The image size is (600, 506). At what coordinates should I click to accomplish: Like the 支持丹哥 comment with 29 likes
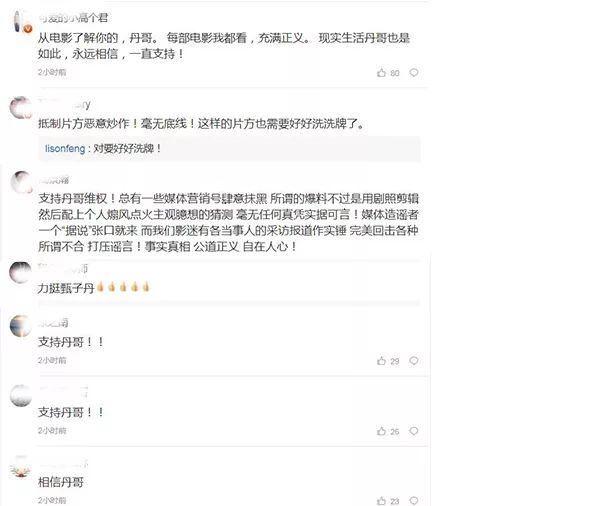click(381, 361)
